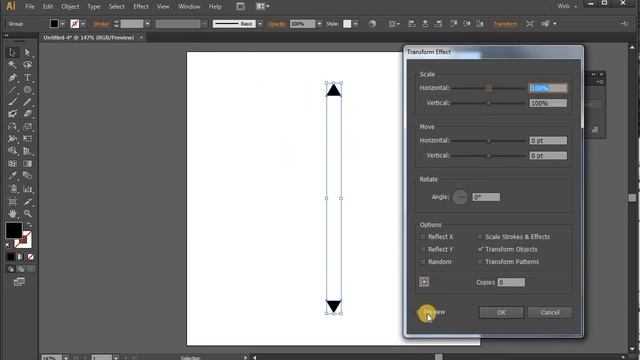Select the Width tool
The image size is (640, 360).
point(12,139)
